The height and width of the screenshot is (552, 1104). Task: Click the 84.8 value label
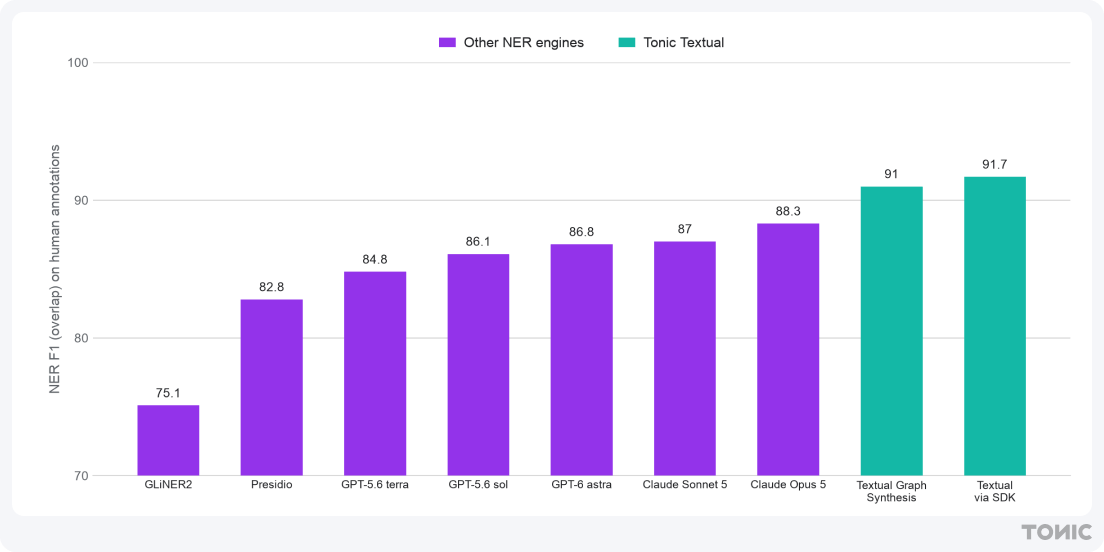[375, 259]
